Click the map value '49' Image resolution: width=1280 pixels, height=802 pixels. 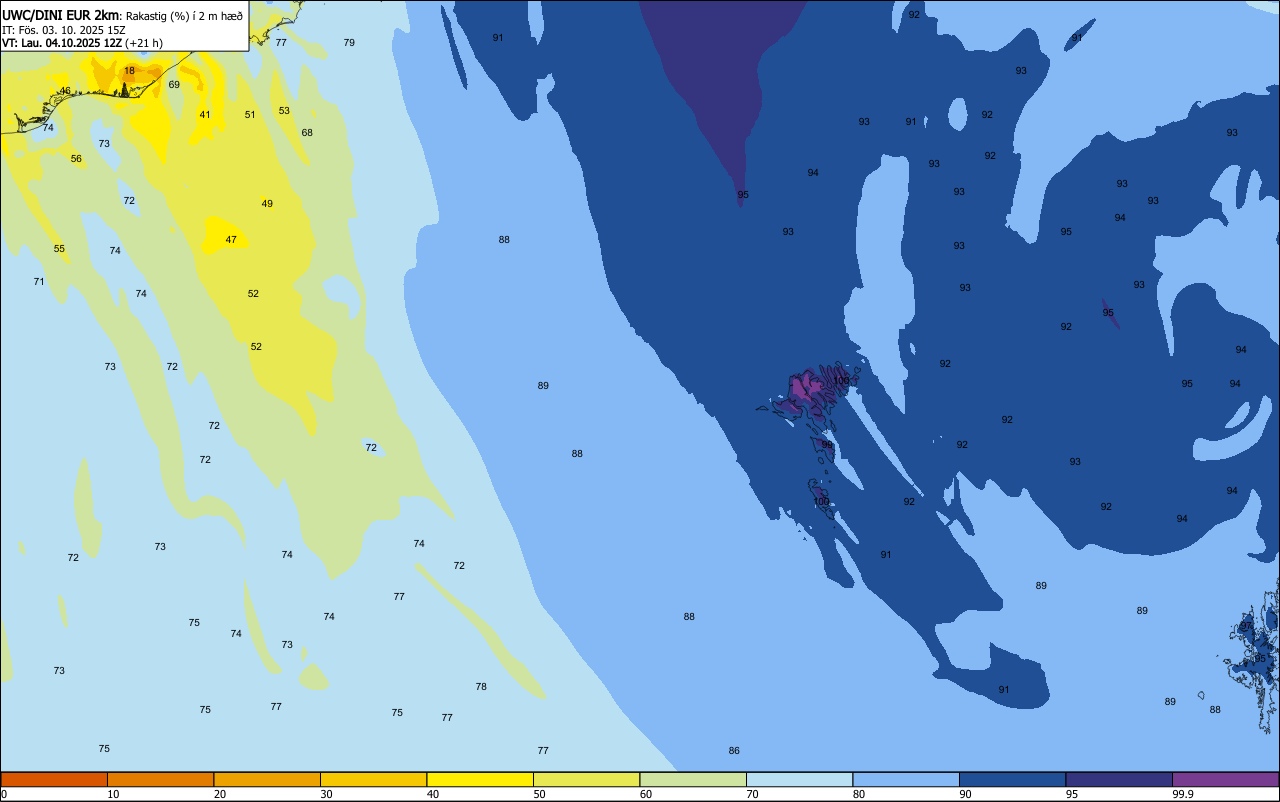[267, 204]
